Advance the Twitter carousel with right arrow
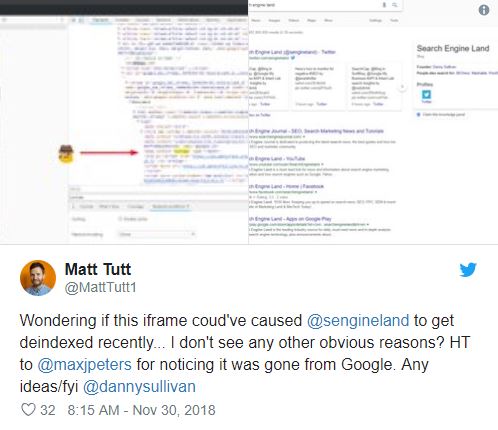Image resolution: width=498 pixels, height=430 pixels. pos(402,87)
